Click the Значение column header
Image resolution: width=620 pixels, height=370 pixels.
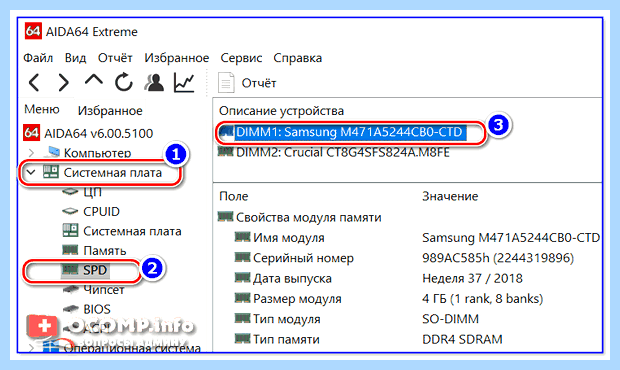pyautogui.click(x=450, y=196)
